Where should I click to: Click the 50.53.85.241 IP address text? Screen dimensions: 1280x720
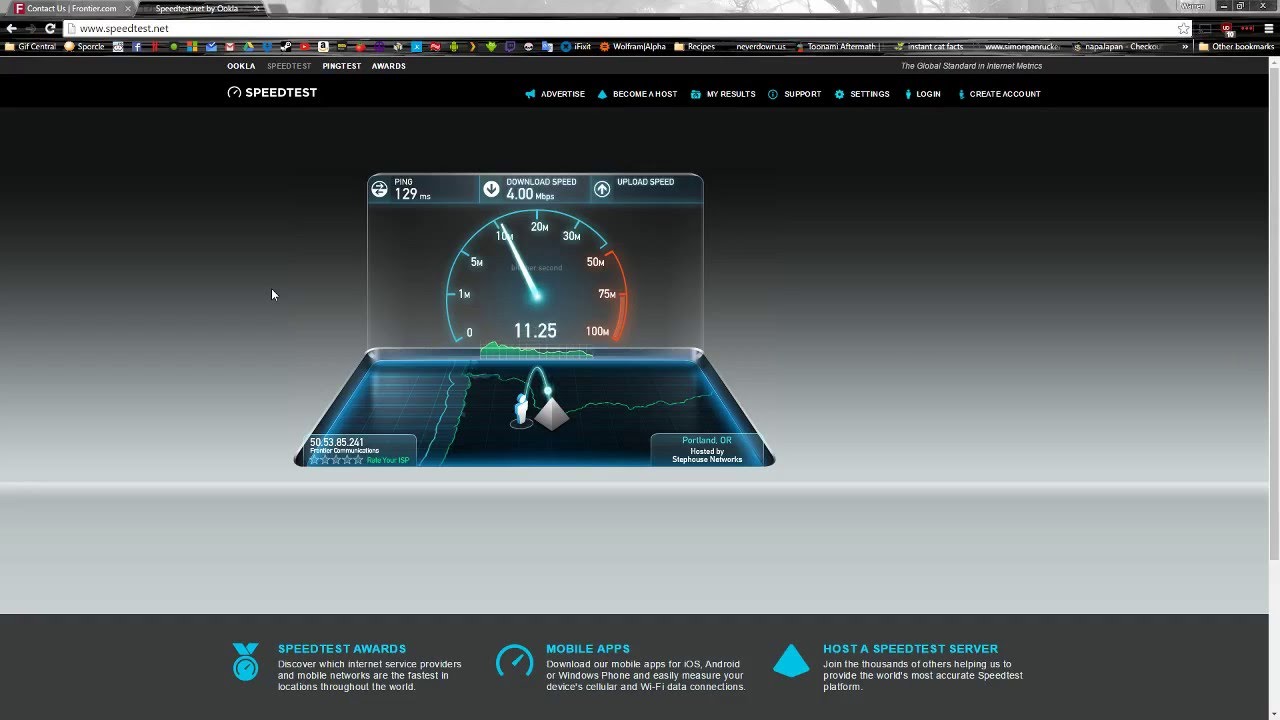[x=337, y=442]
